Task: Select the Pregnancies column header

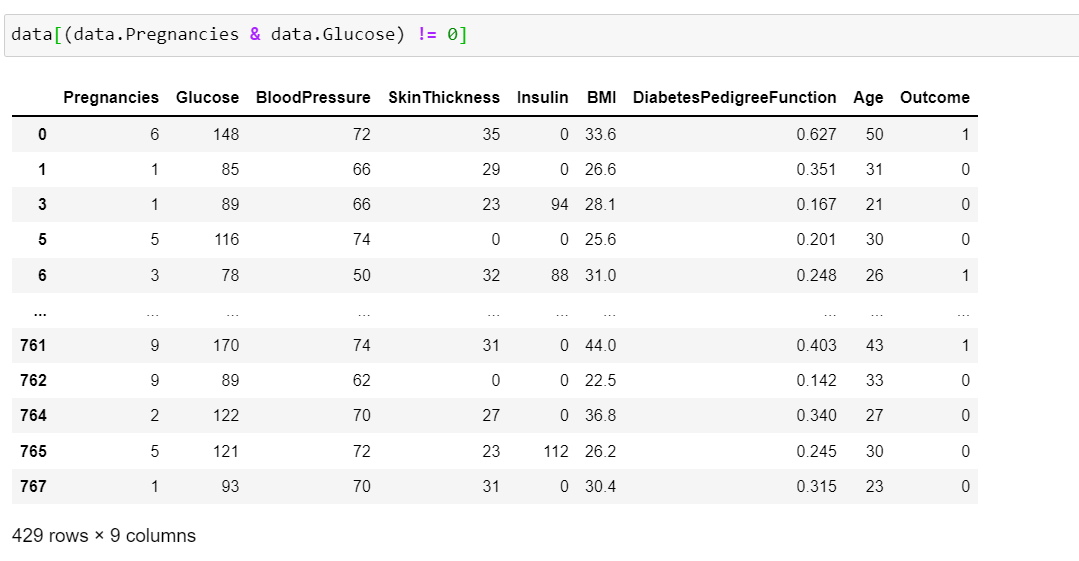Action: [x=111, y=98]
